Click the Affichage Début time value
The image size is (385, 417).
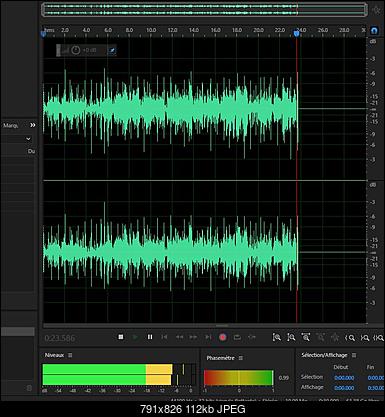point(344,388)
